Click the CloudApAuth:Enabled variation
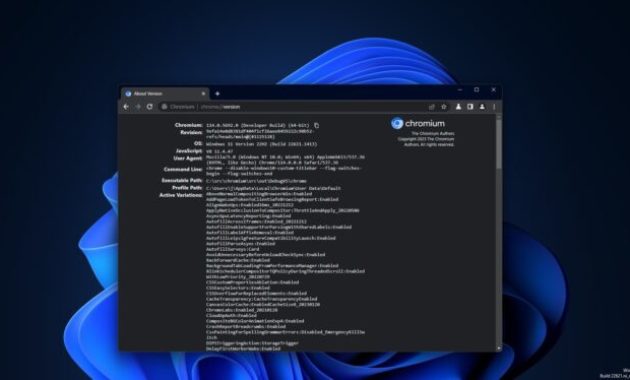 click(x=231, y=316)
